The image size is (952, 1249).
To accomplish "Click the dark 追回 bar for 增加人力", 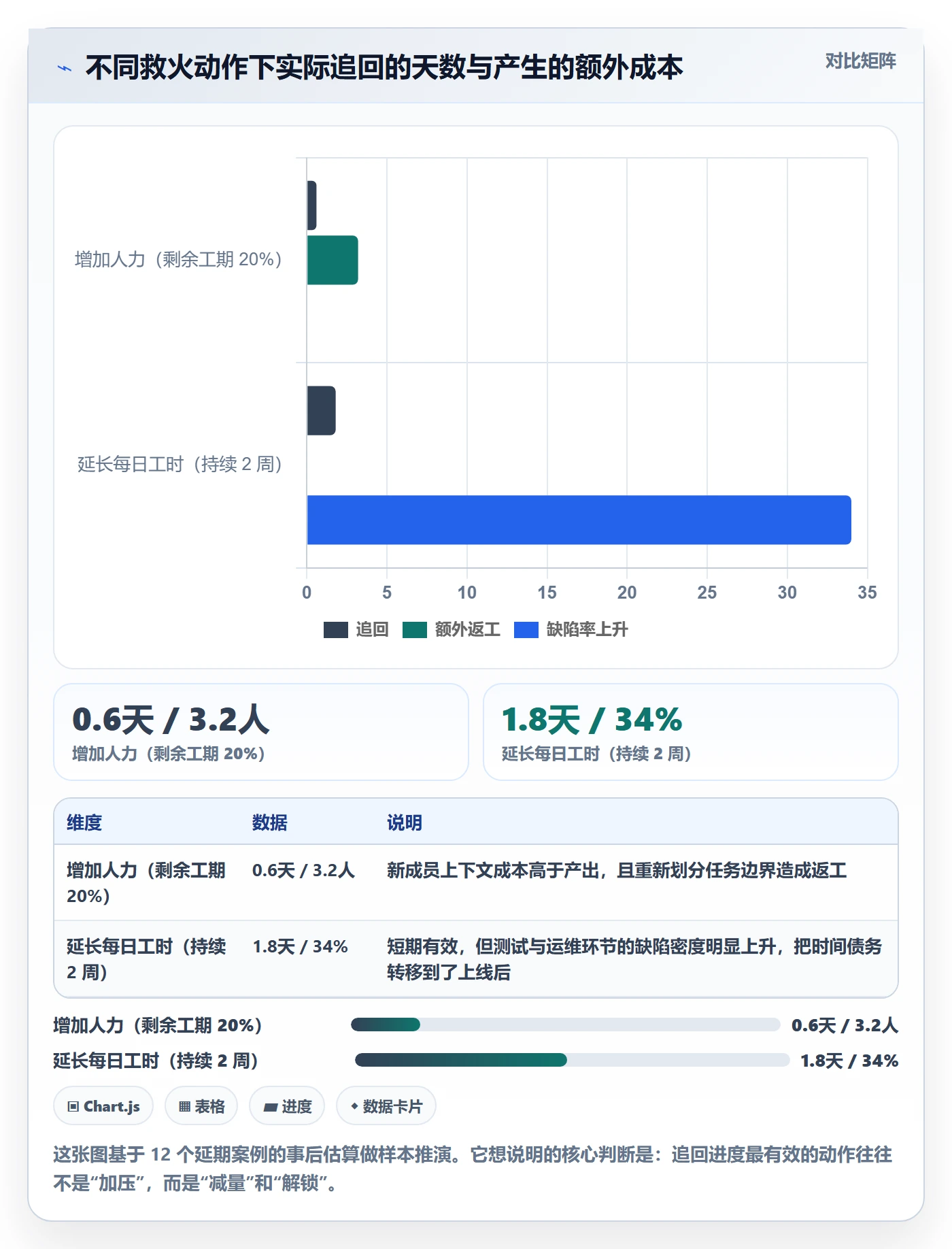I will pyautogui.click(x=311, y=205).
